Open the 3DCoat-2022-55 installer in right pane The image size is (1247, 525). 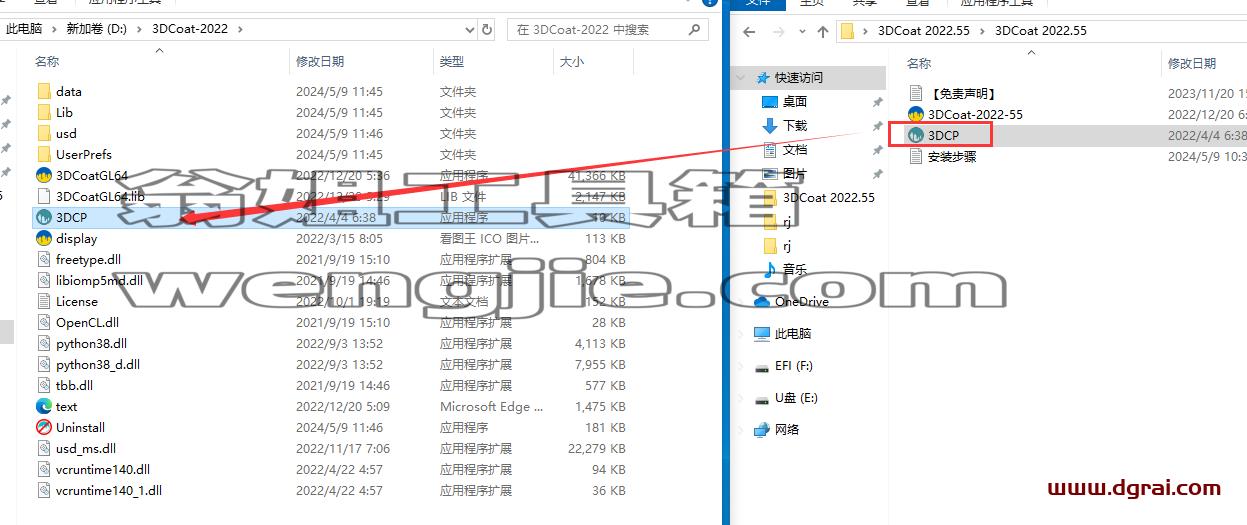975,114
